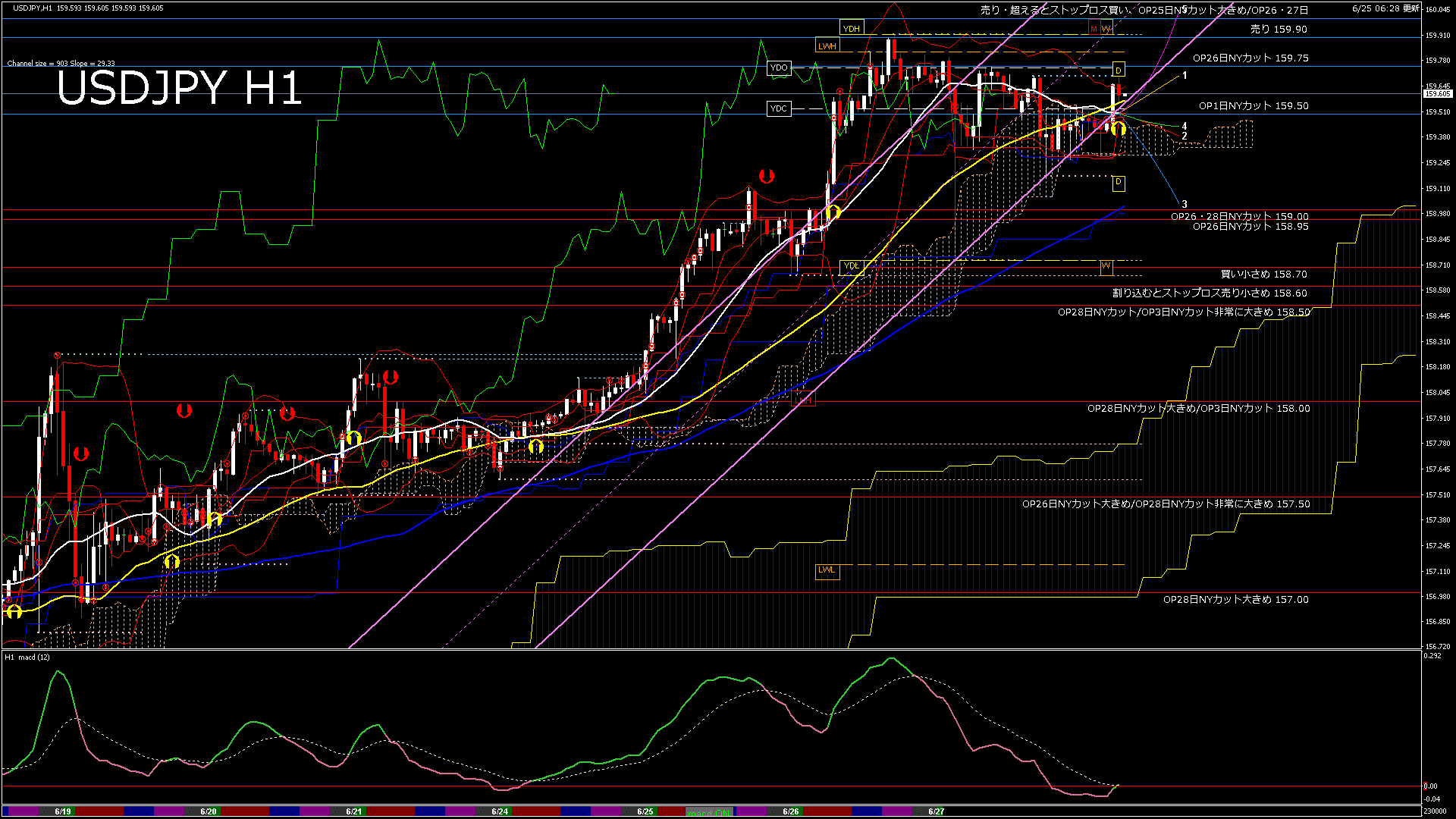Viewport: 1456px width, 819px height.
Task: Click the OP1日NYカット 159.50 label
Action: 1254,106
